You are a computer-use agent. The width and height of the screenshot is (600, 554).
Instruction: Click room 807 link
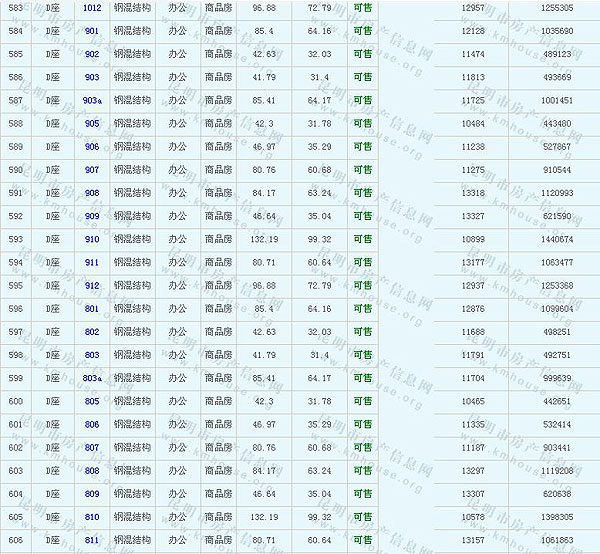coord(92,448)
